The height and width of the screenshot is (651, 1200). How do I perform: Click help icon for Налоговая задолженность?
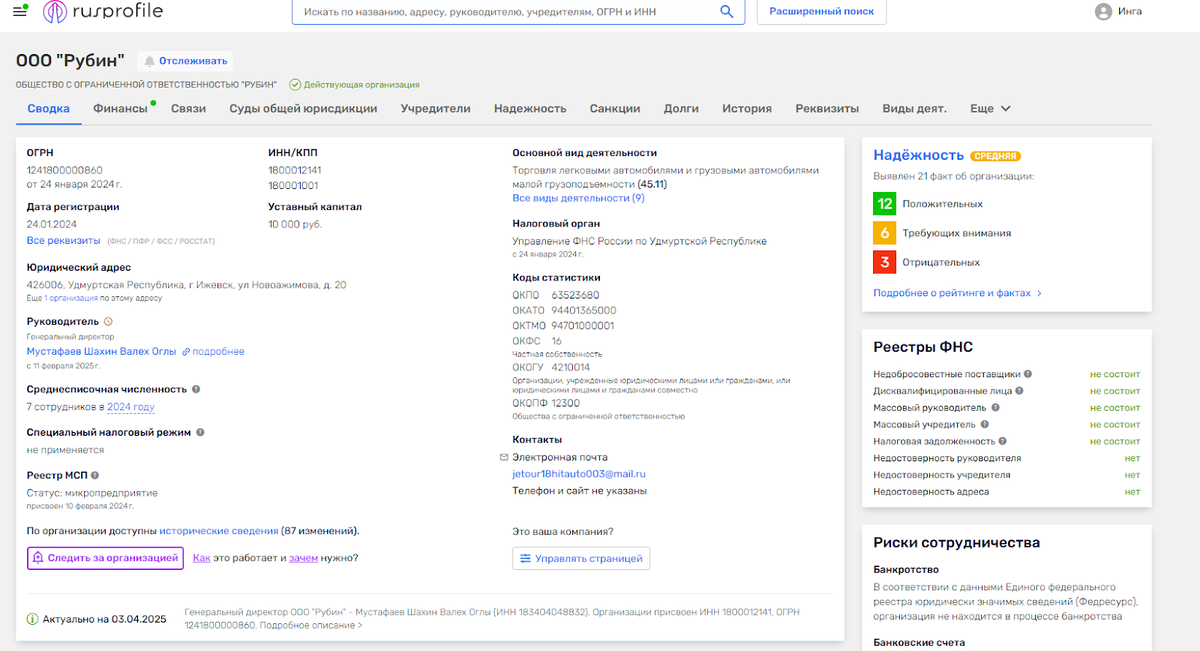tap(1003, 441)
